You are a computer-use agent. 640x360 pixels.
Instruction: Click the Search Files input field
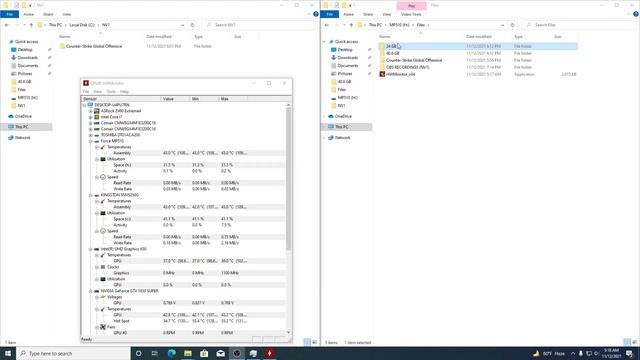[579, 25]
